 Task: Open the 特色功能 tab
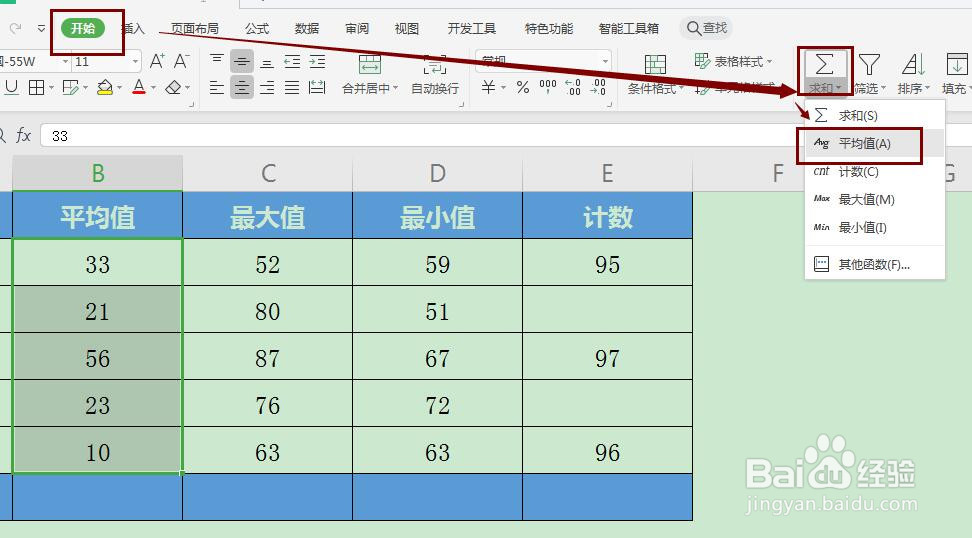point(549,29)
